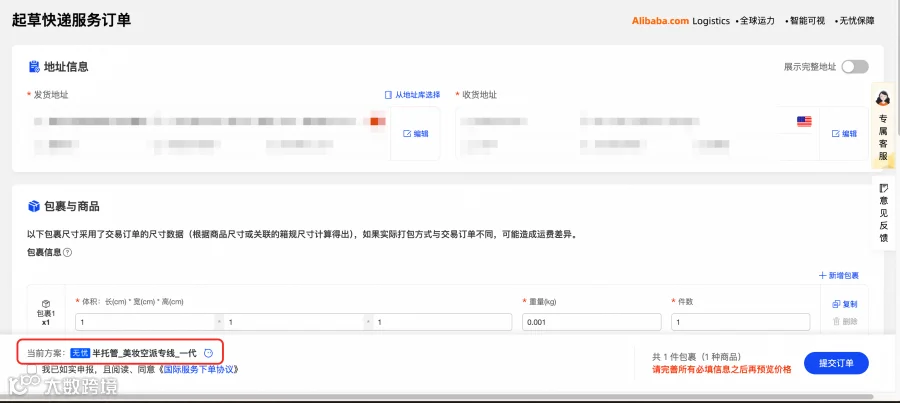Click the package and goods box icon
Viewport: 900px width, 403px height.
coord(34,206)
